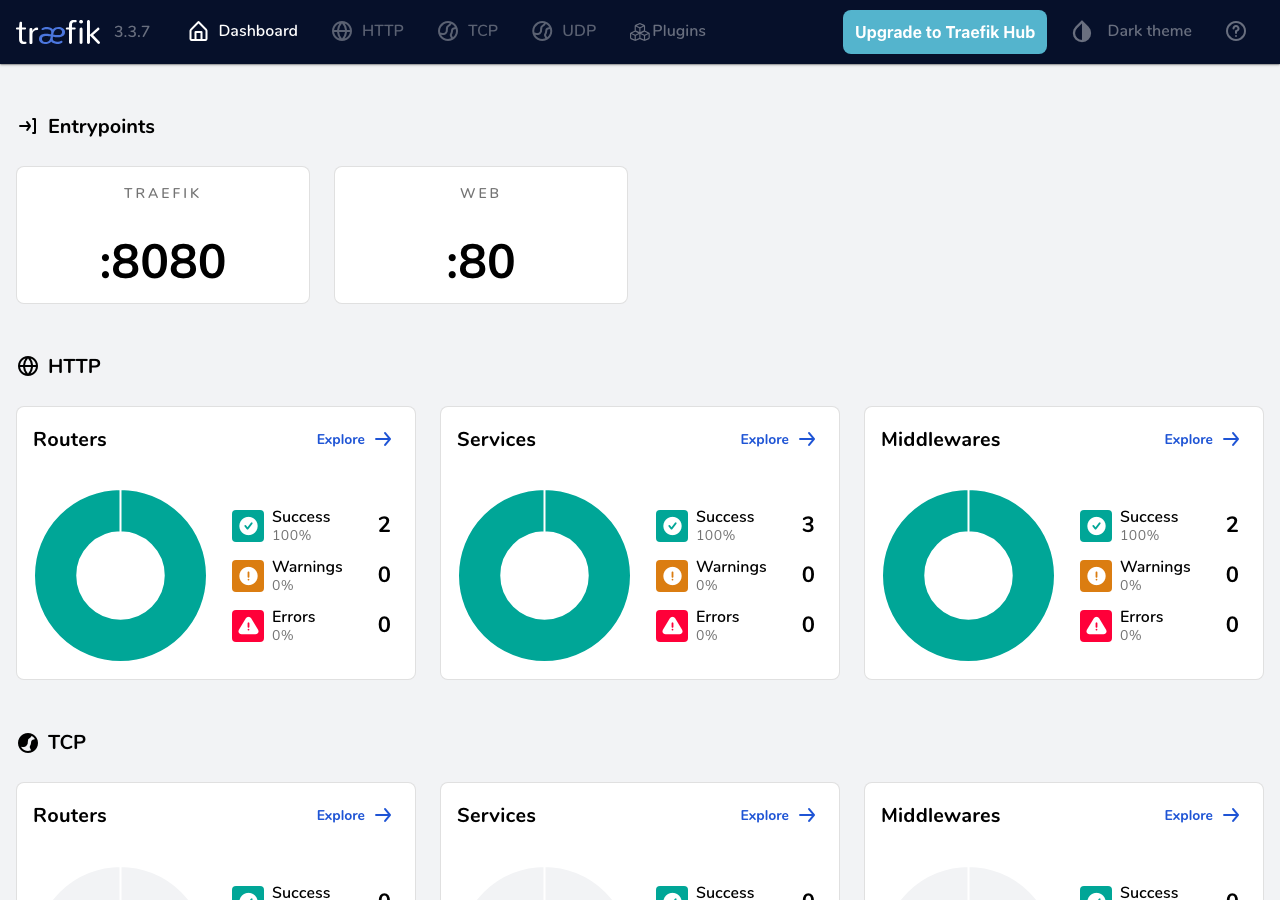Click TCP Routers card title
The image size is (1280, 900).
(70, 815)
